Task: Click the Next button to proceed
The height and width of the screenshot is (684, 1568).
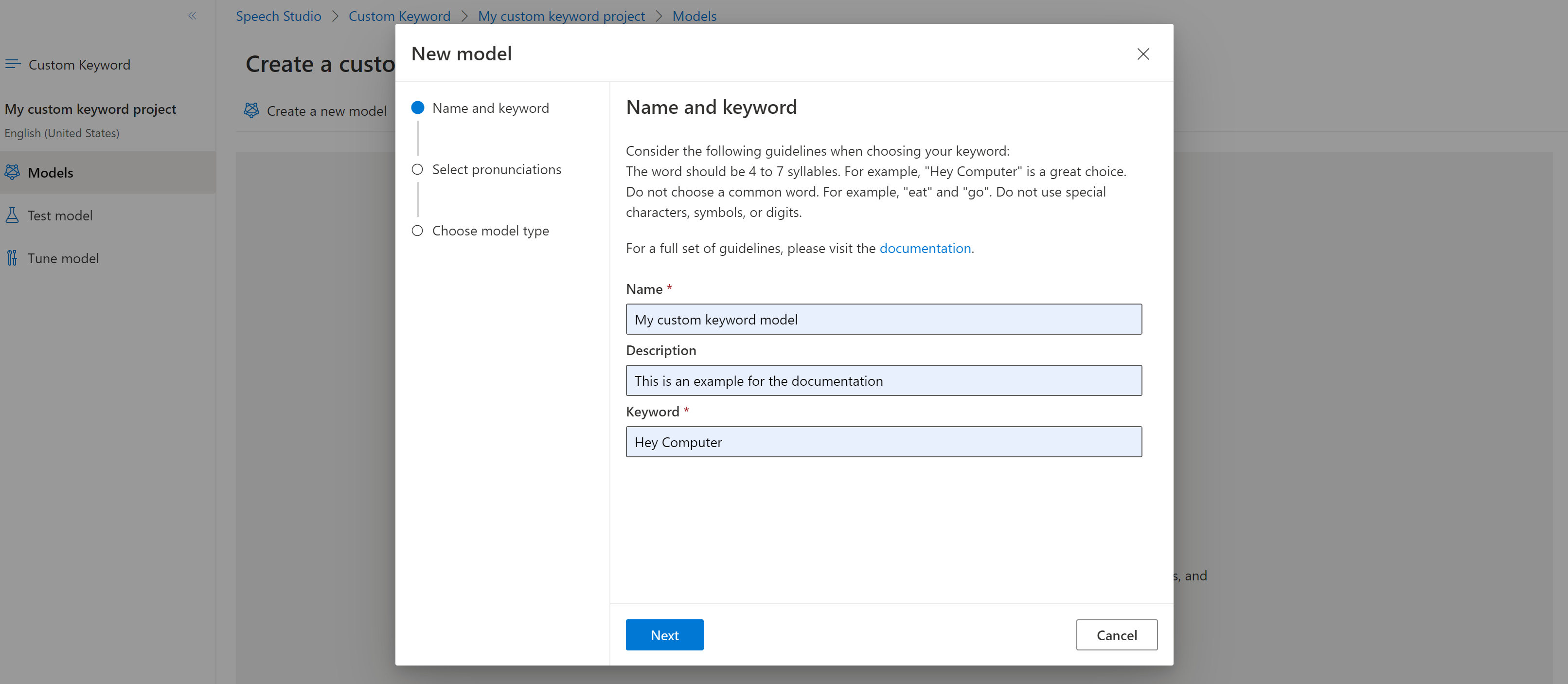Action: coord(664,635)
